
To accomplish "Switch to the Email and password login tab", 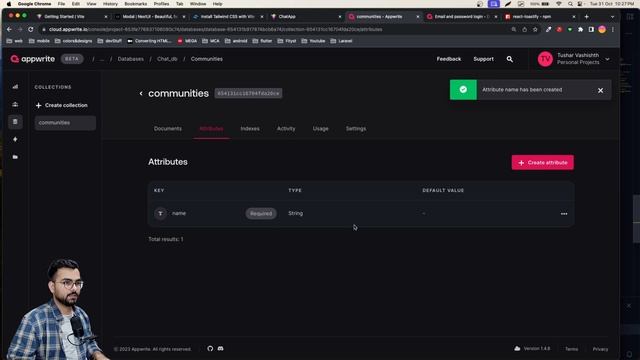I will 462,17.
